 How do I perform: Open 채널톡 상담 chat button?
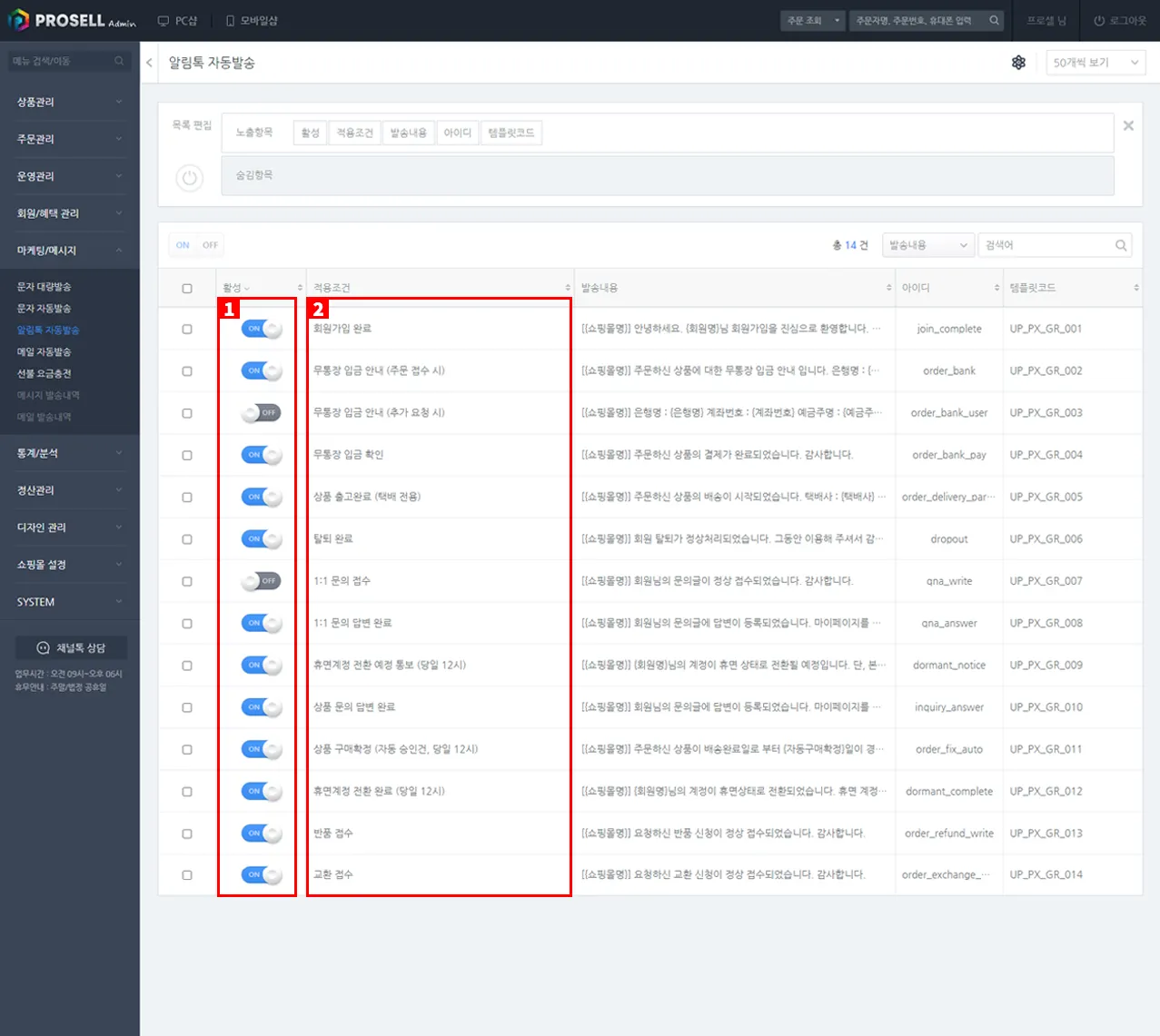click(71, 647)
